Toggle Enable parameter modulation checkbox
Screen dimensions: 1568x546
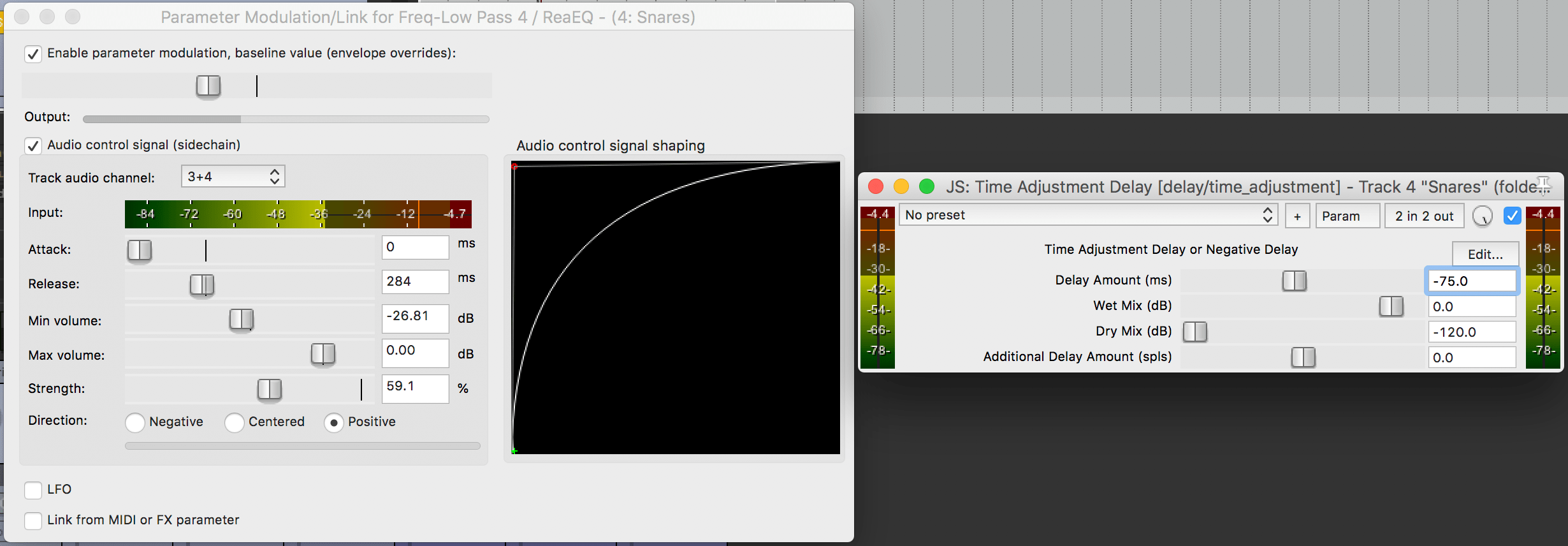[x=33, y=54]
